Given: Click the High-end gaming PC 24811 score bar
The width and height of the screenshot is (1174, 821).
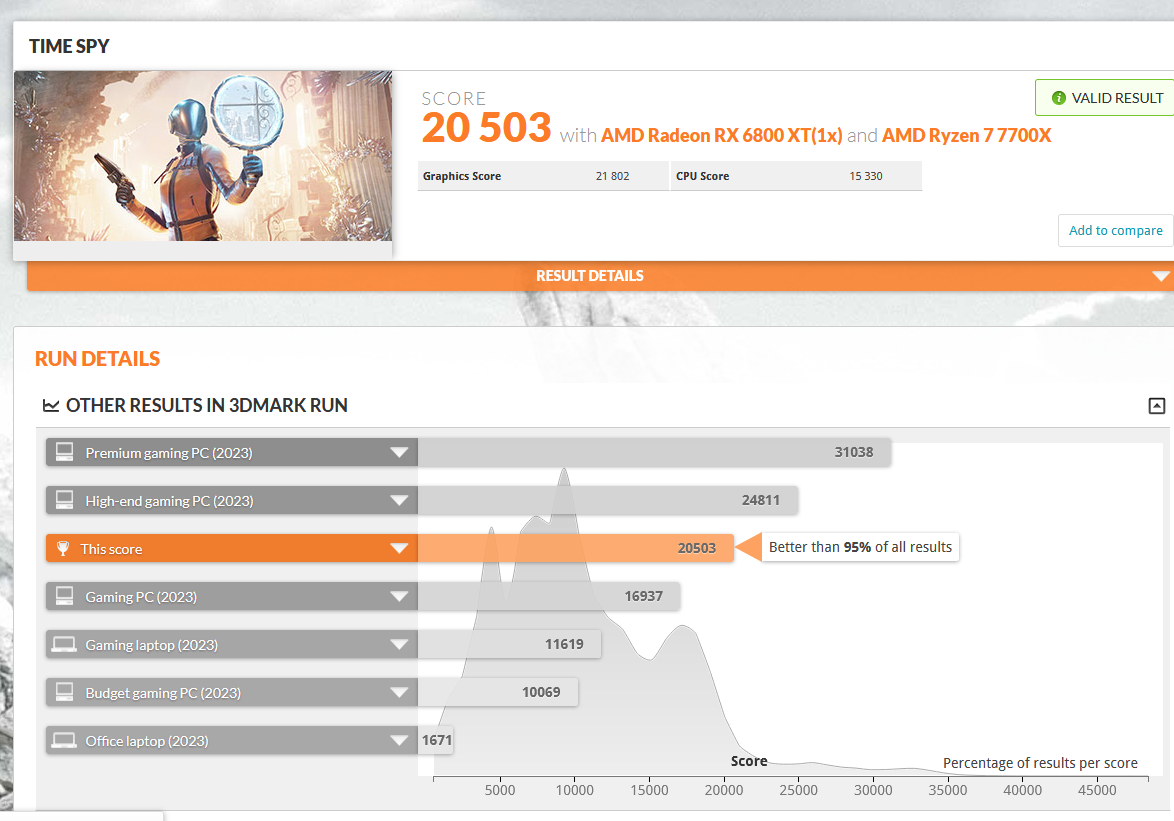Looking at the screenshot, I should coord(608,500).
